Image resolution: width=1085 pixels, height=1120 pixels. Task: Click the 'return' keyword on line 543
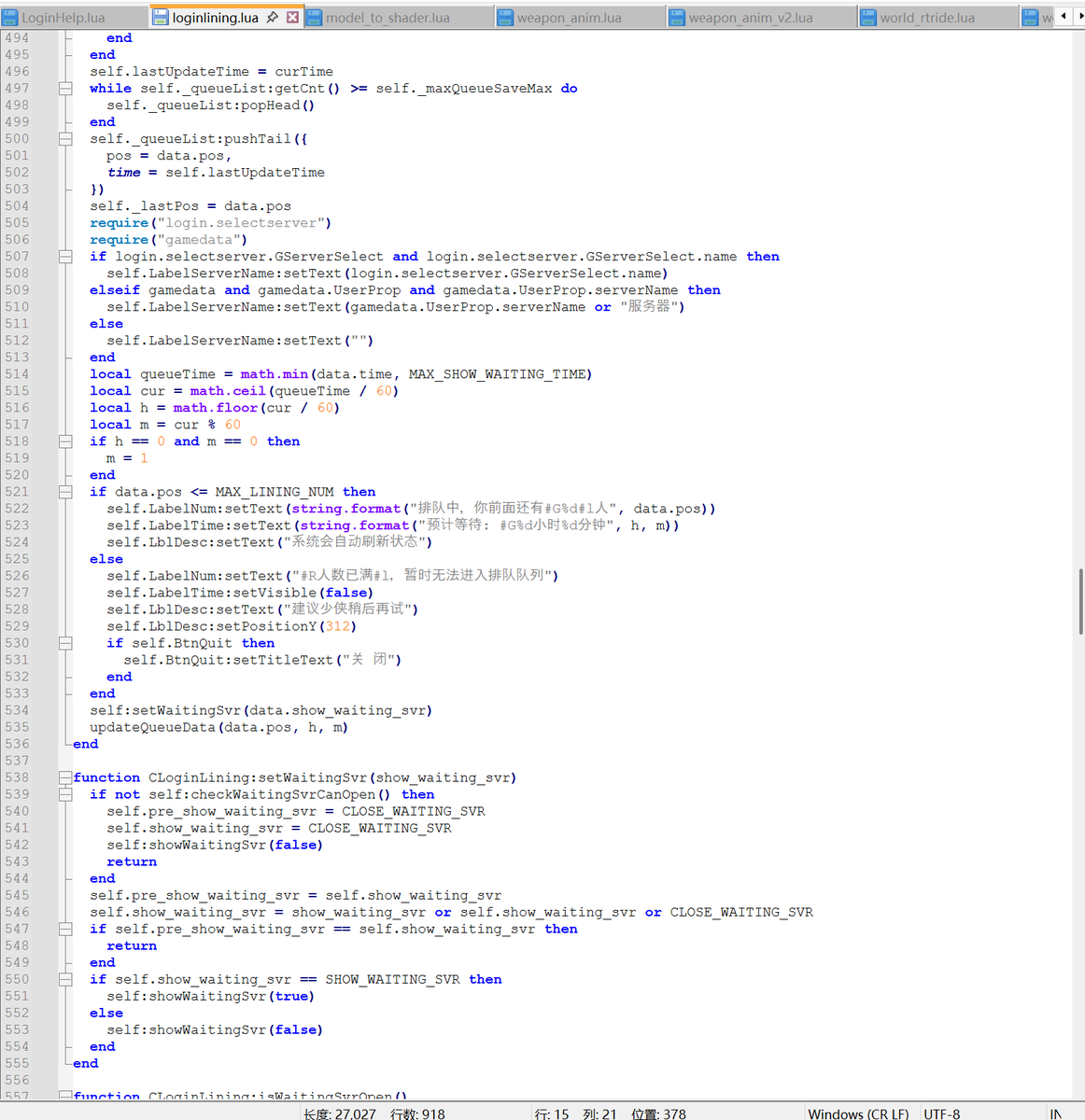click(132, 861)
